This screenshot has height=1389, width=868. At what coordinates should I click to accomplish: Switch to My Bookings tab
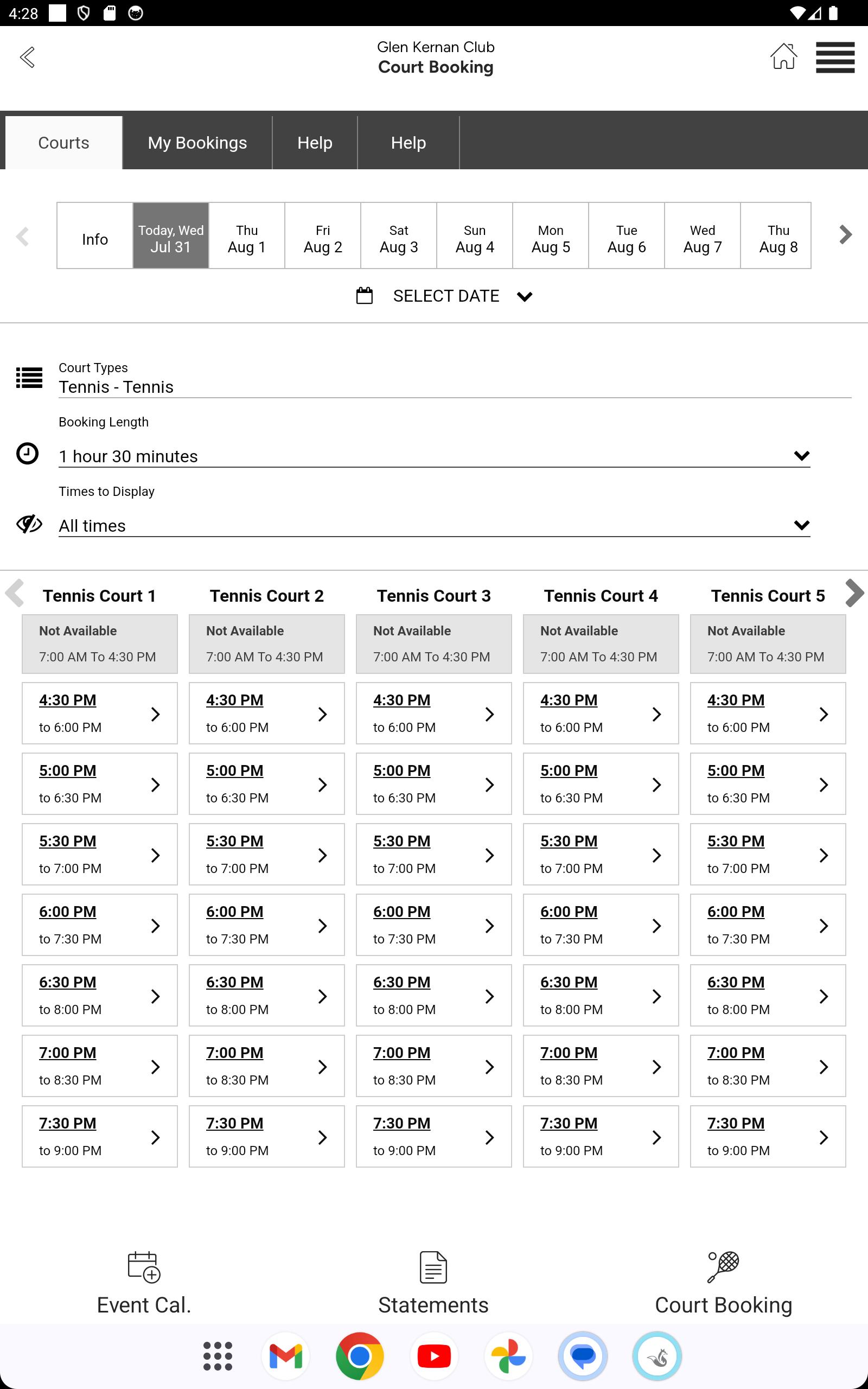197,142
